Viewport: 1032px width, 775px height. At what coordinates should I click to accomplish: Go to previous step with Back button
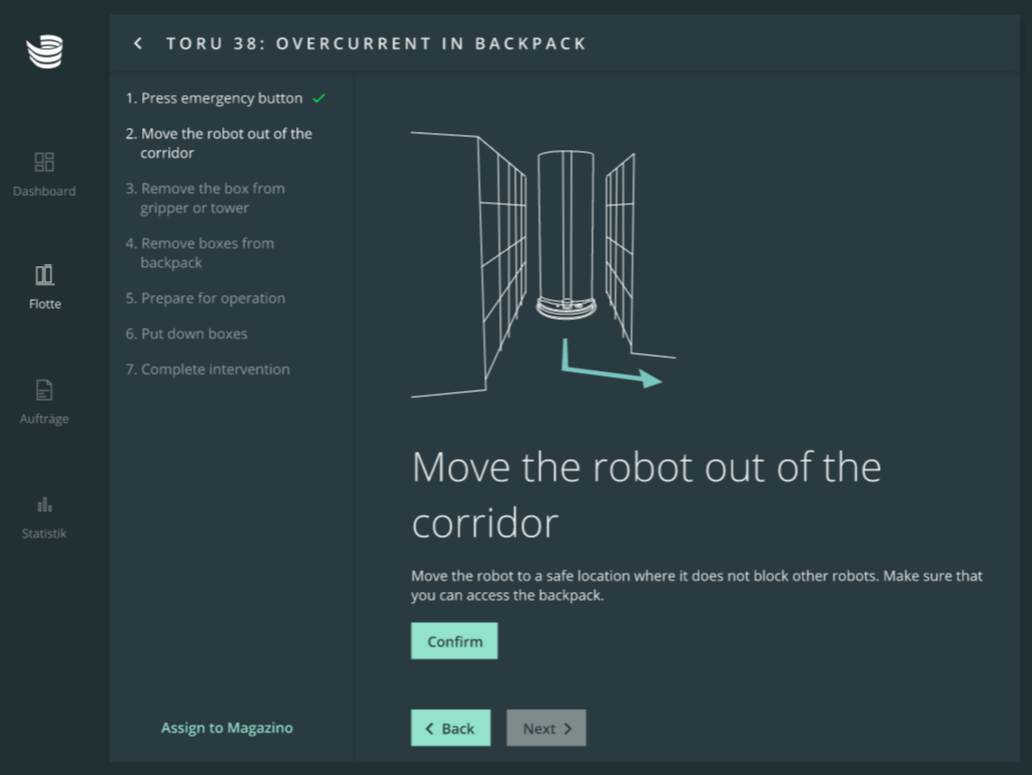coord(450,728)
